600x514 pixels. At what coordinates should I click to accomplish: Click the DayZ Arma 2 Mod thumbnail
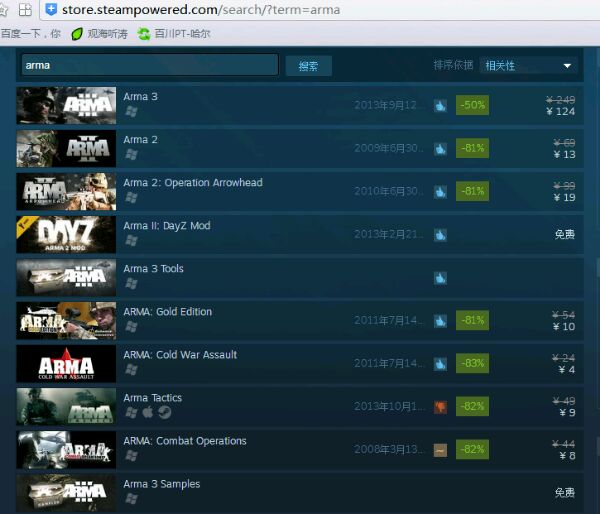click(66, 234)
